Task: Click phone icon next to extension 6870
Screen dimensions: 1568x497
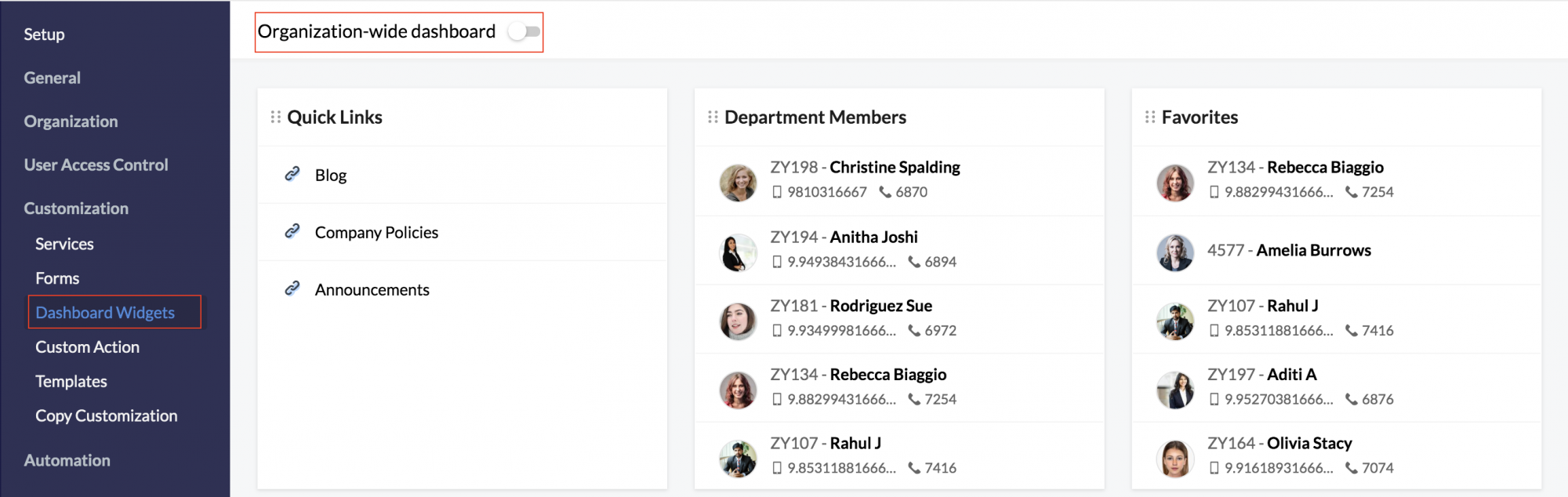Action: 885,192
